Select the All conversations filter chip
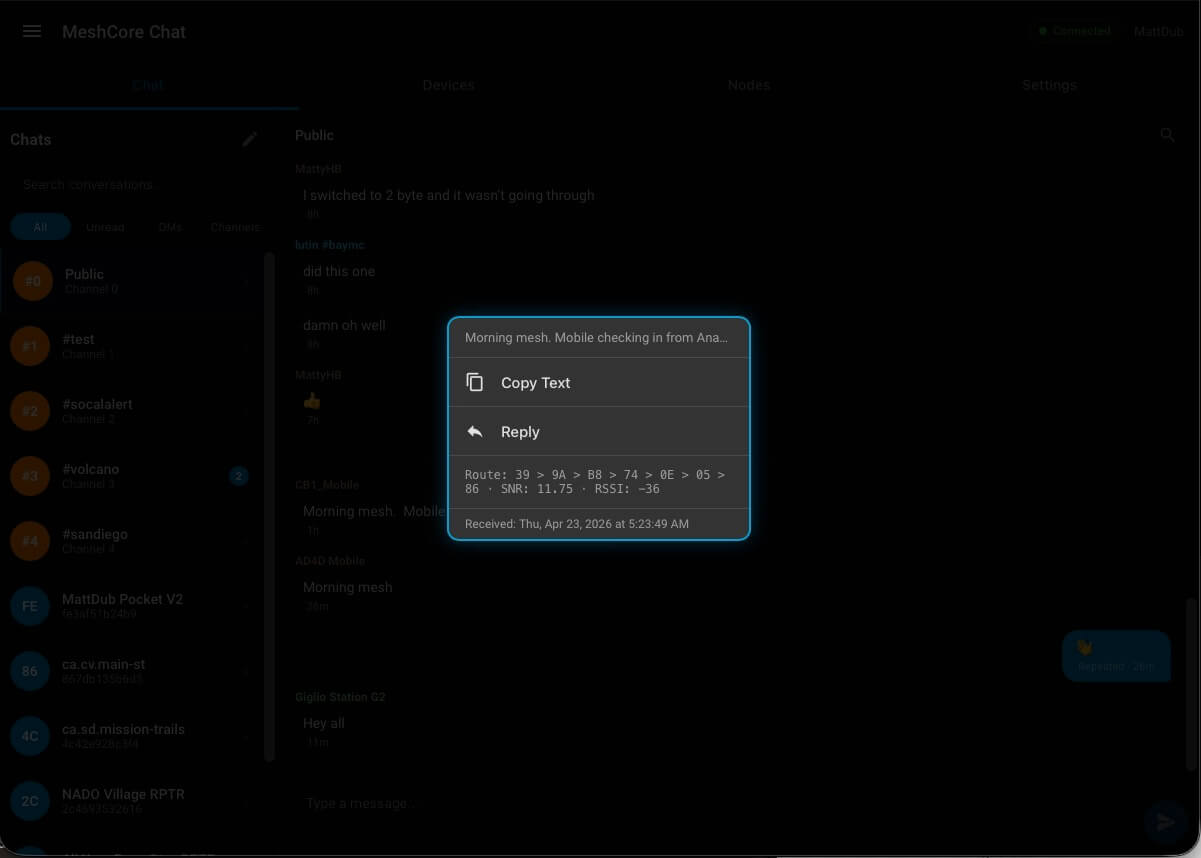The image size is (1201, 858). [x=40, y=227]
